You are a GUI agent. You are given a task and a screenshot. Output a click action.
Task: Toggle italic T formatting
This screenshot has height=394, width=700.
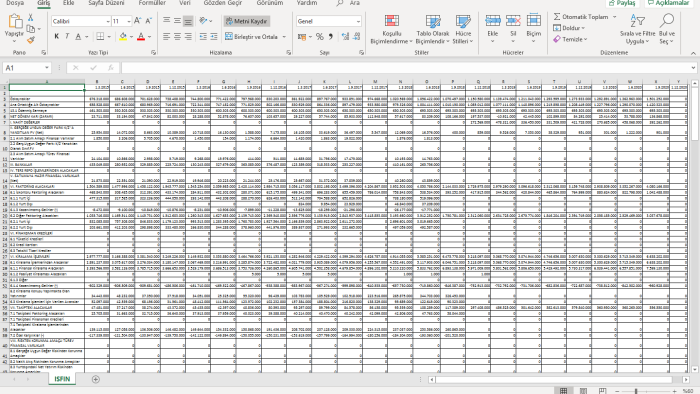pos(67,37)
